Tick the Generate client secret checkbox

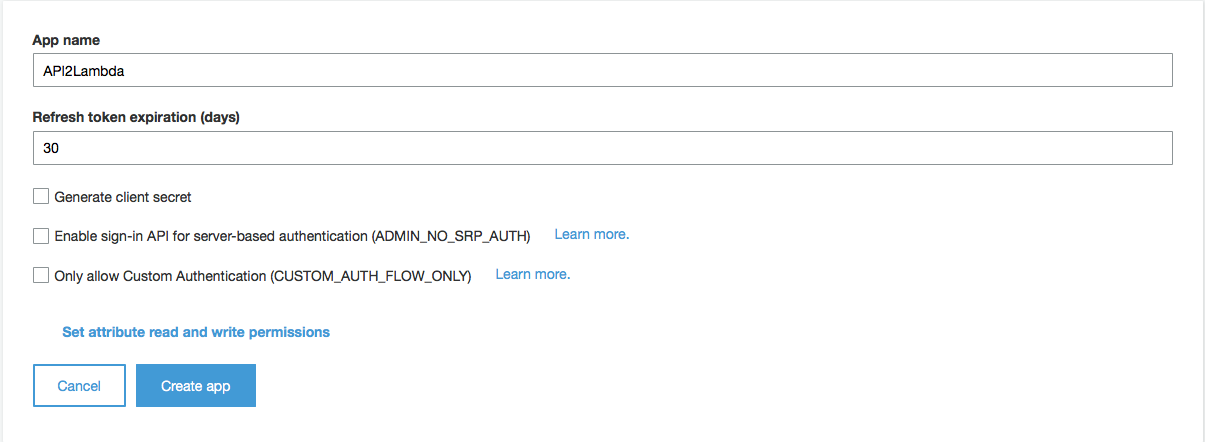41,197
